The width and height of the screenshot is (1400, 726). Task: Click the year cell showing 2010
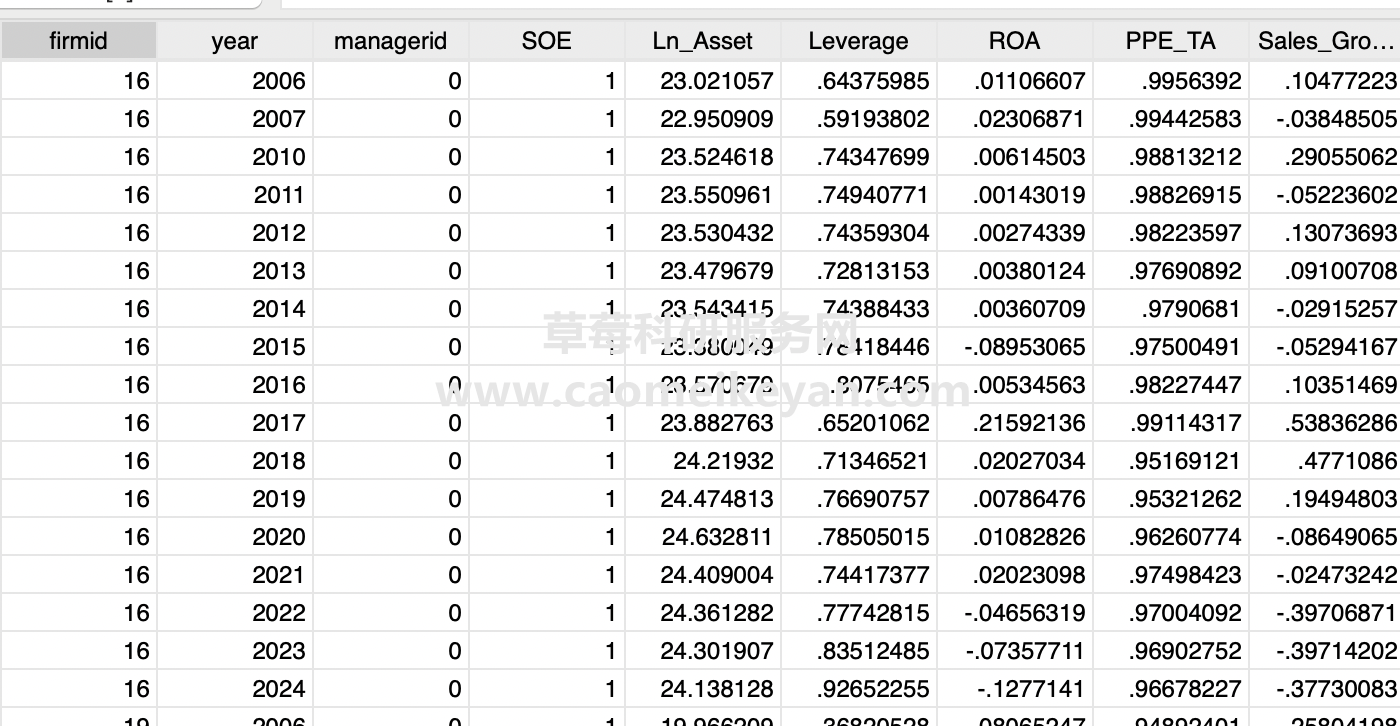point(278,157)
